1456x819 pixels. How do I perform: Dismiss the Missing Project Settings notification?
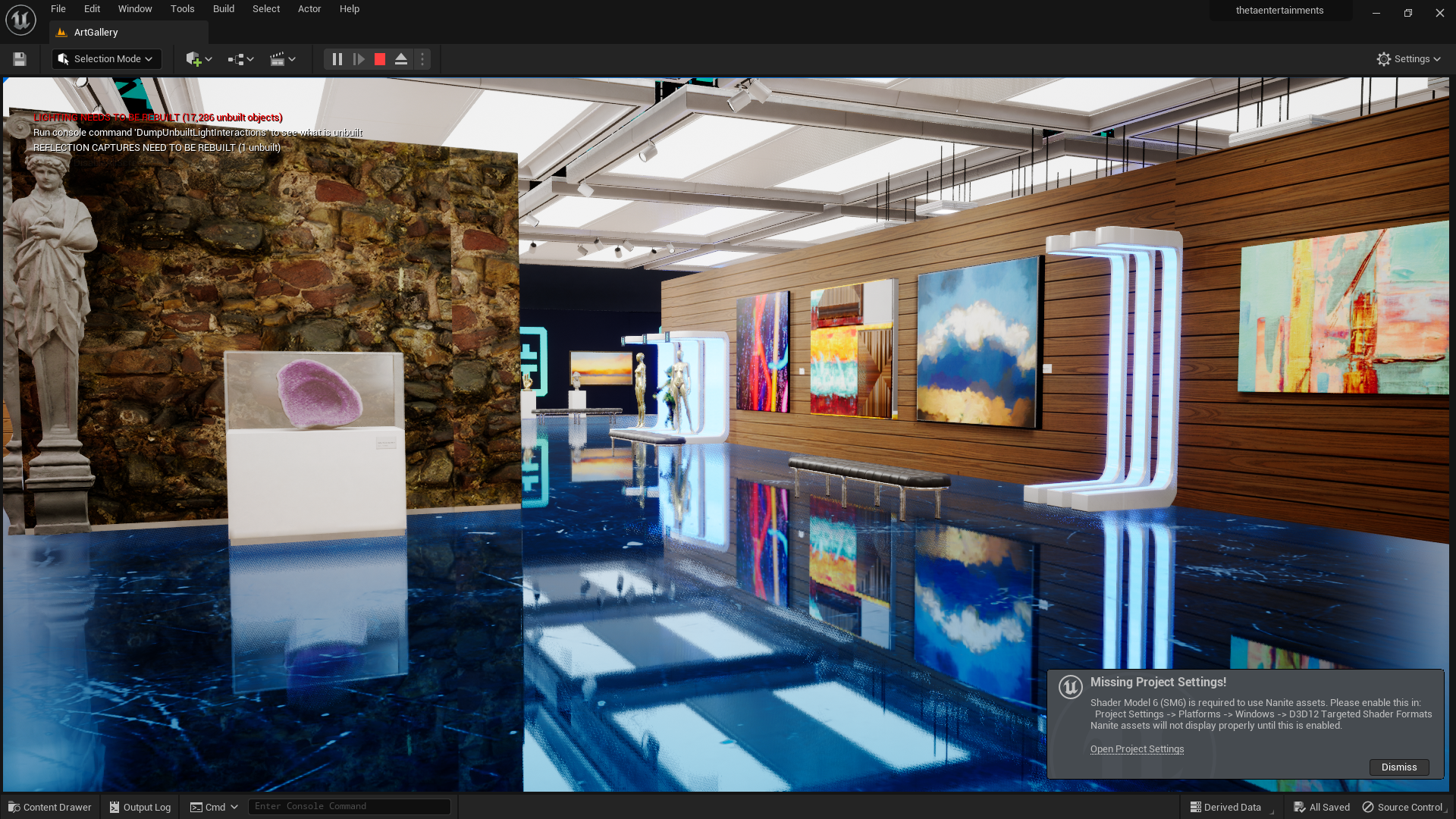(x=1398, y=767)
